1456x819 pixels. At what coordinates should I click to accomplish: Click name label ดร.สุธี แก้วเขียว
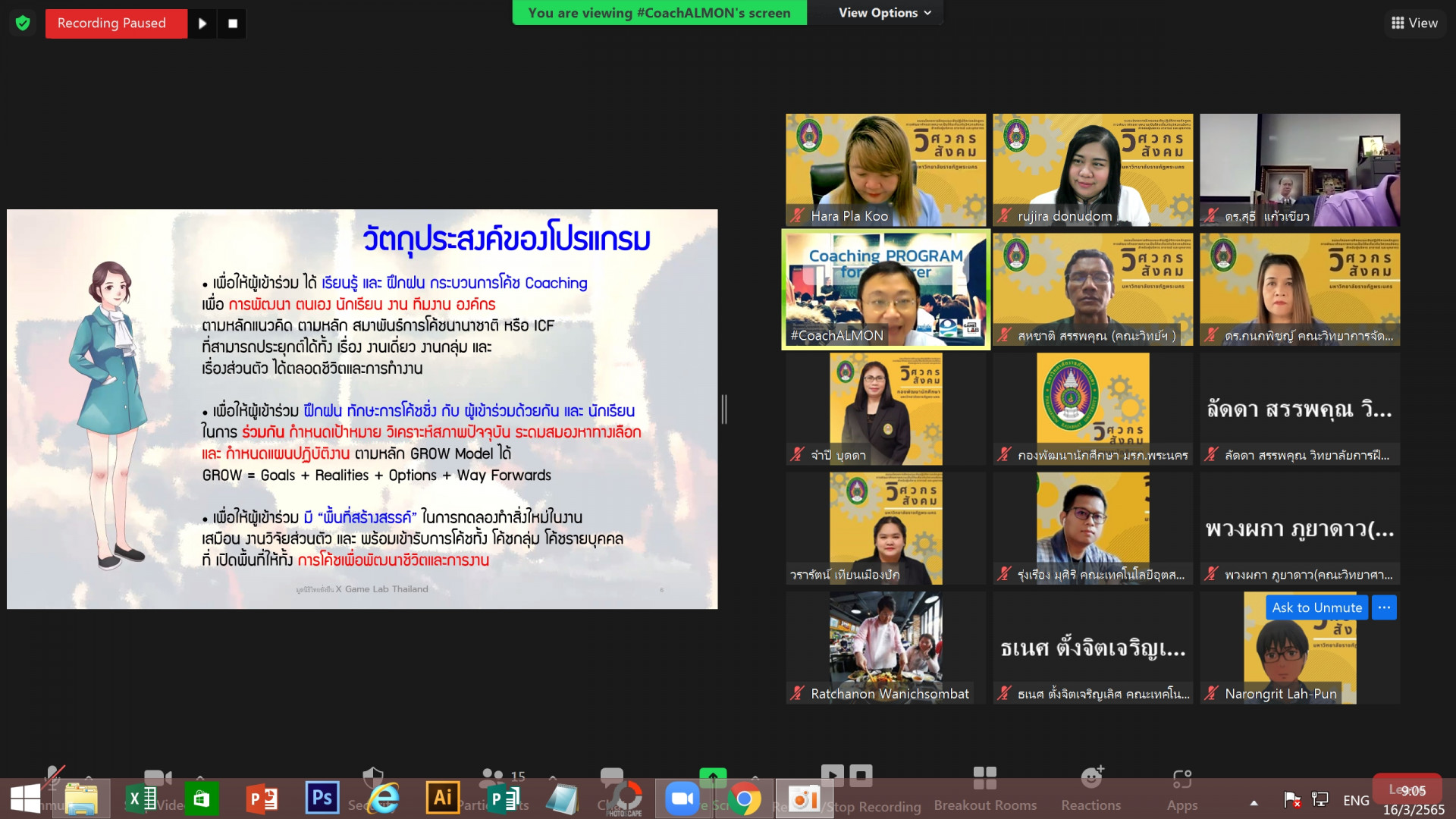pyautogui.click(x=1266, y=216)
